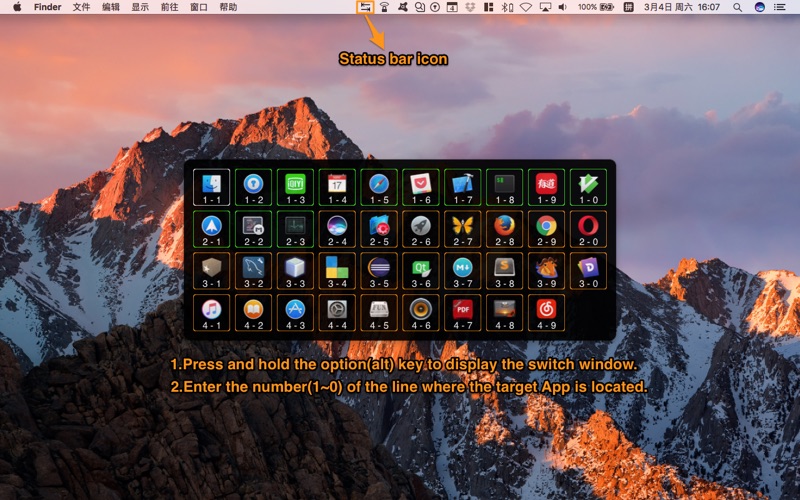The height and width of the screenshot is (500, 800).
Task: Select the 1Password app labeled 1-2
Action: point(253,187)
